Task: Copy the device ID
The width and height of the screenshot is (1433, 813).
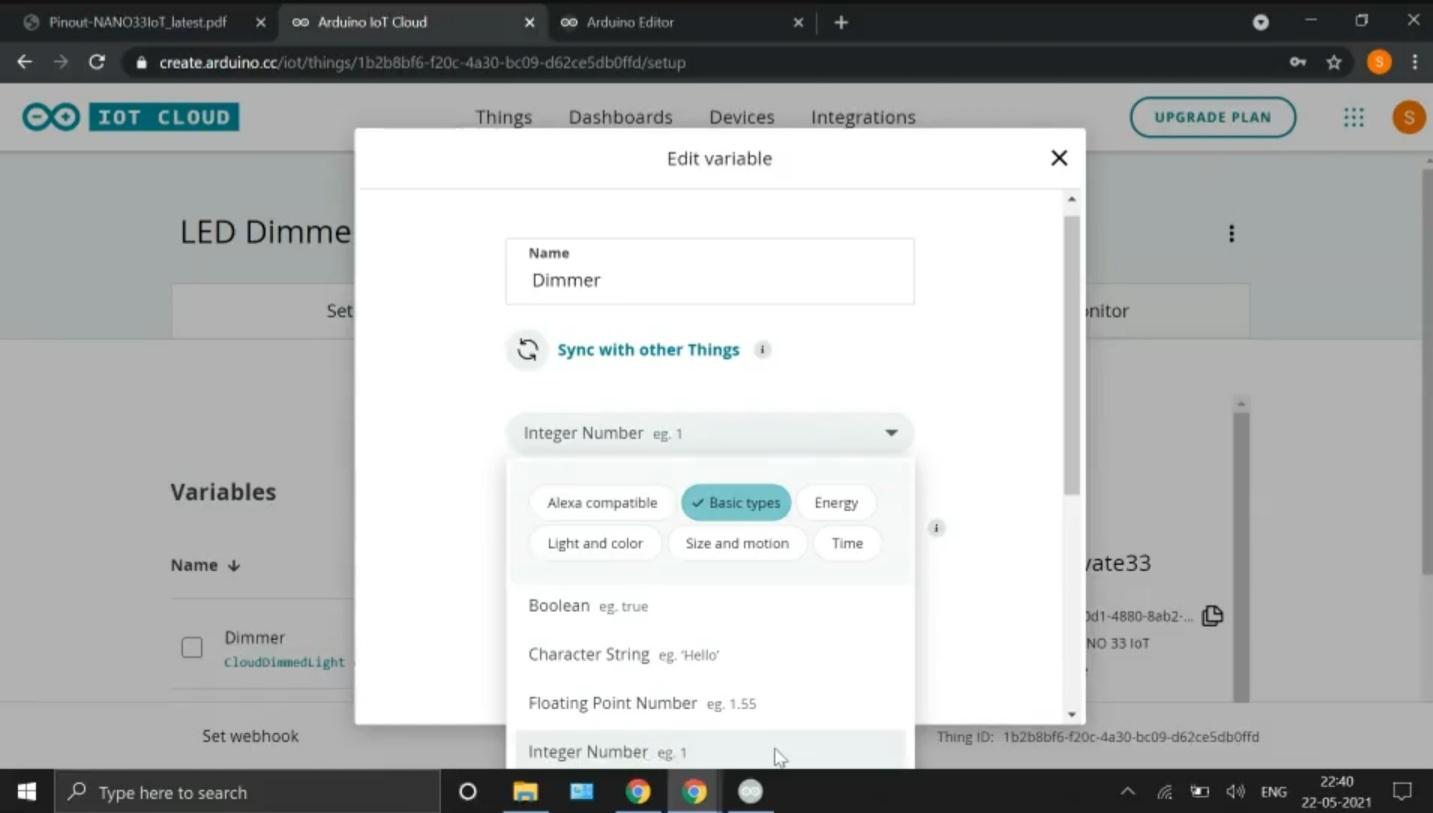Action: pyautogui.click(x=1212, y=616)
